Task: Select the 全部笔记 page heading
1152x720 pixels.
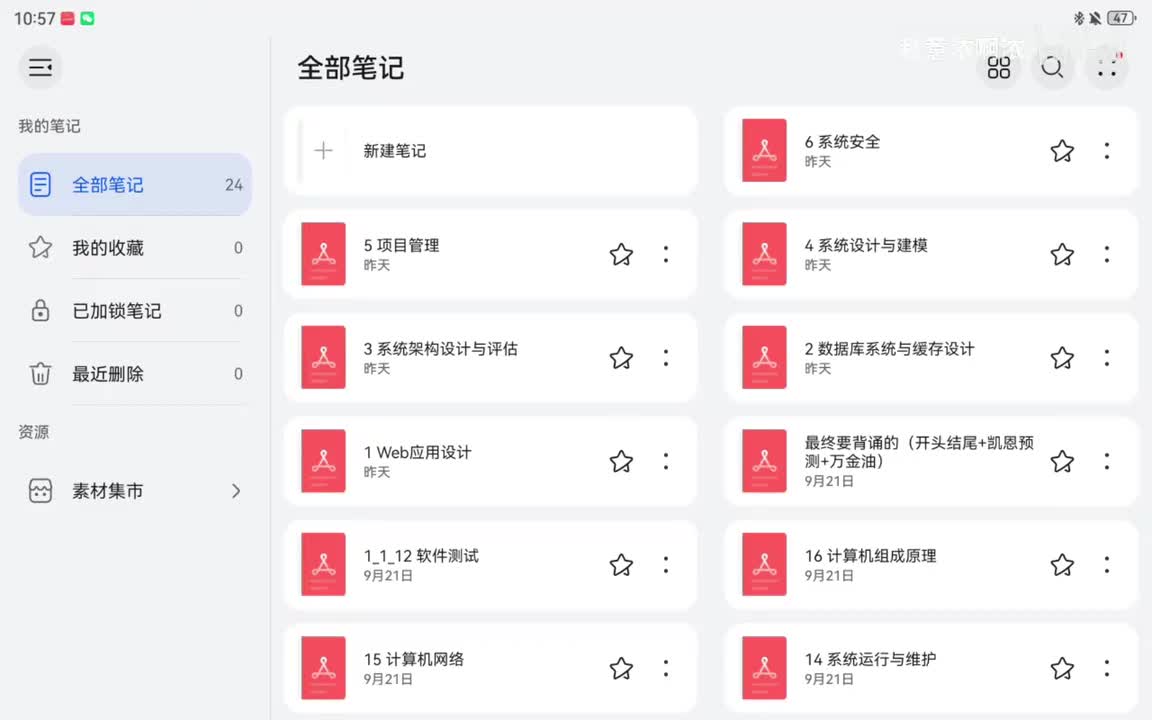Action: tap(350, 68)
